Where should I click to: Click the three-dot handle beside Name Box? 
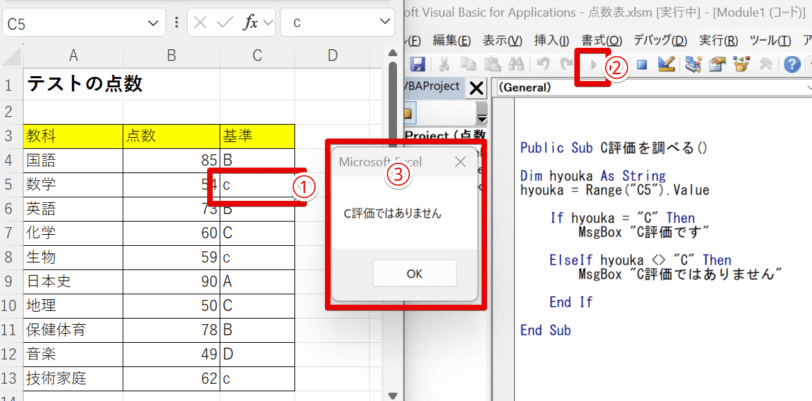(177, 23)
